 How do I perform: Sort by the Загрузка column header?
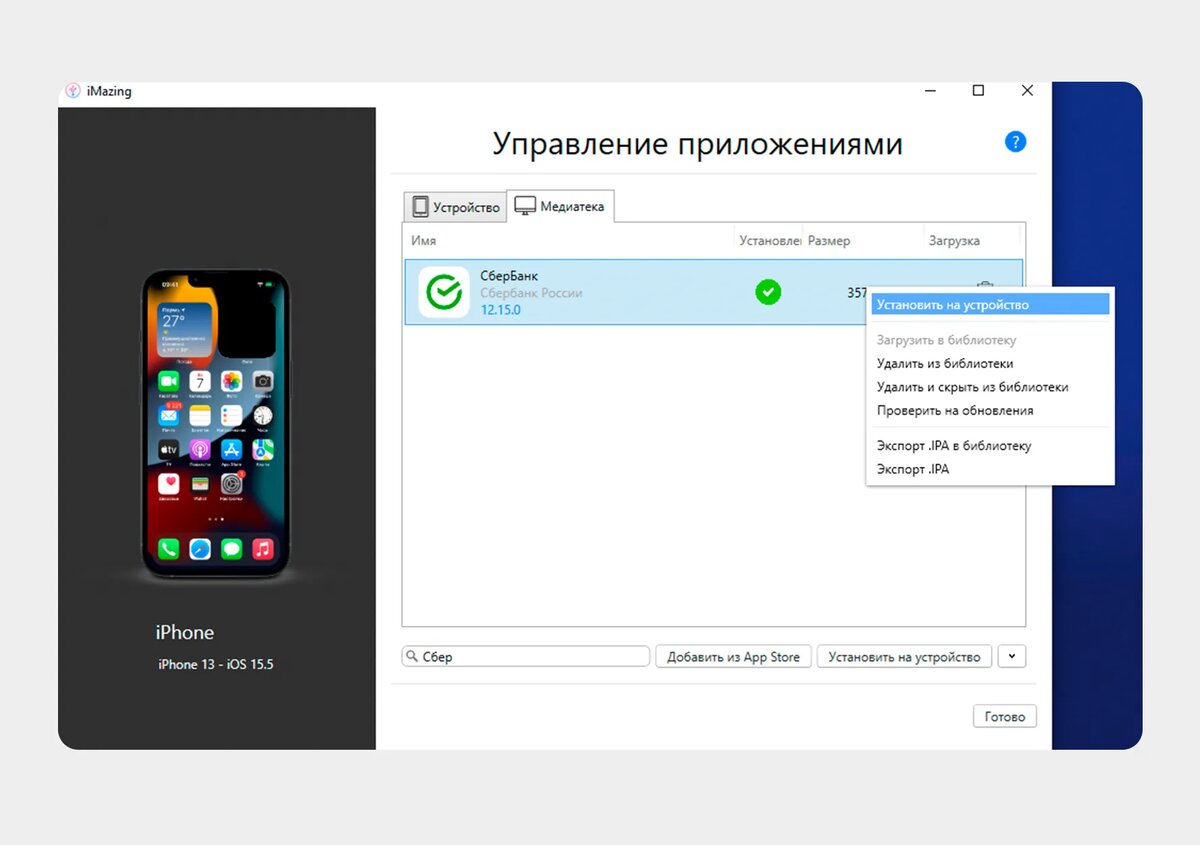pos(970,241)
